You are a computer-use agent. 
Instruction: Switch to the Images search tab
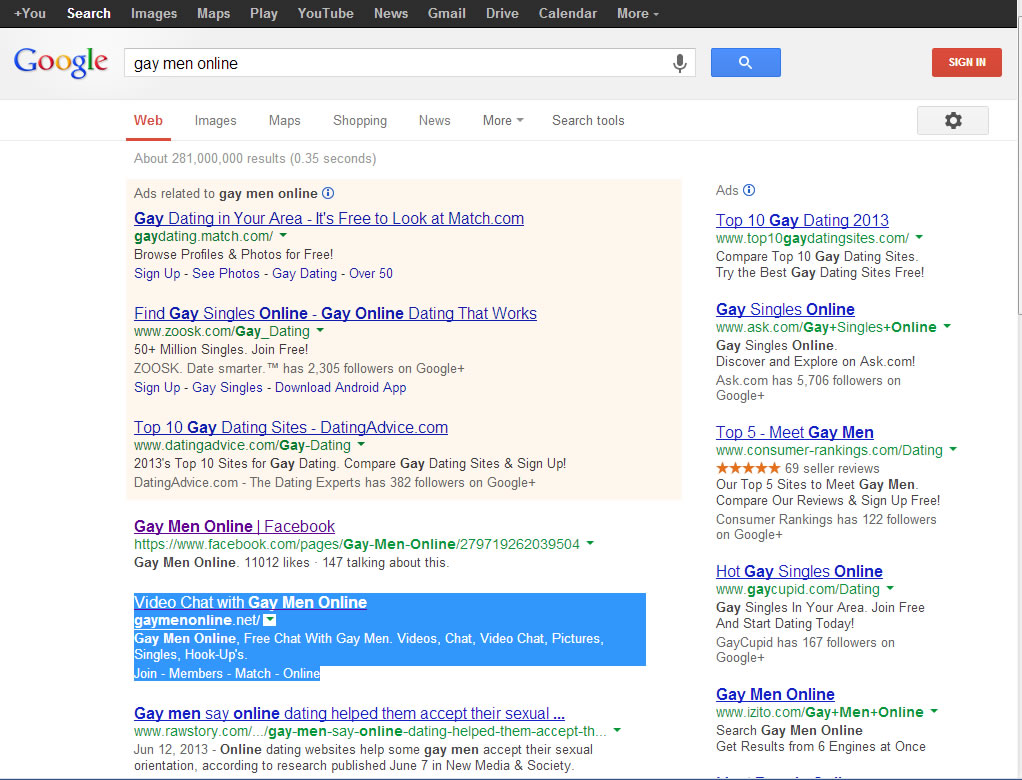[x=215, y=120]
